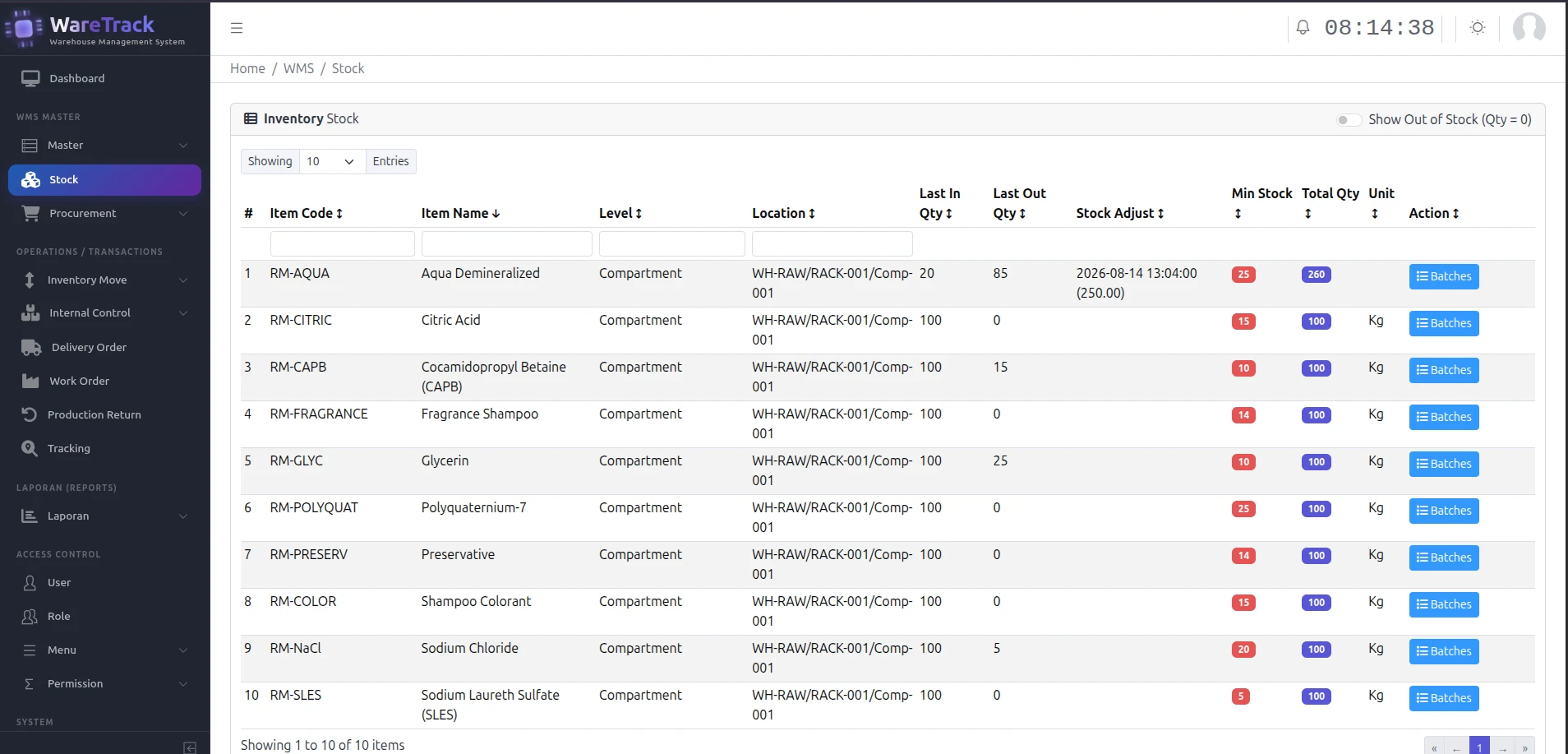Toggle the hamburger sidebar menu icon
Viewport: 1568px width, 754px height.
pos(237,28)
